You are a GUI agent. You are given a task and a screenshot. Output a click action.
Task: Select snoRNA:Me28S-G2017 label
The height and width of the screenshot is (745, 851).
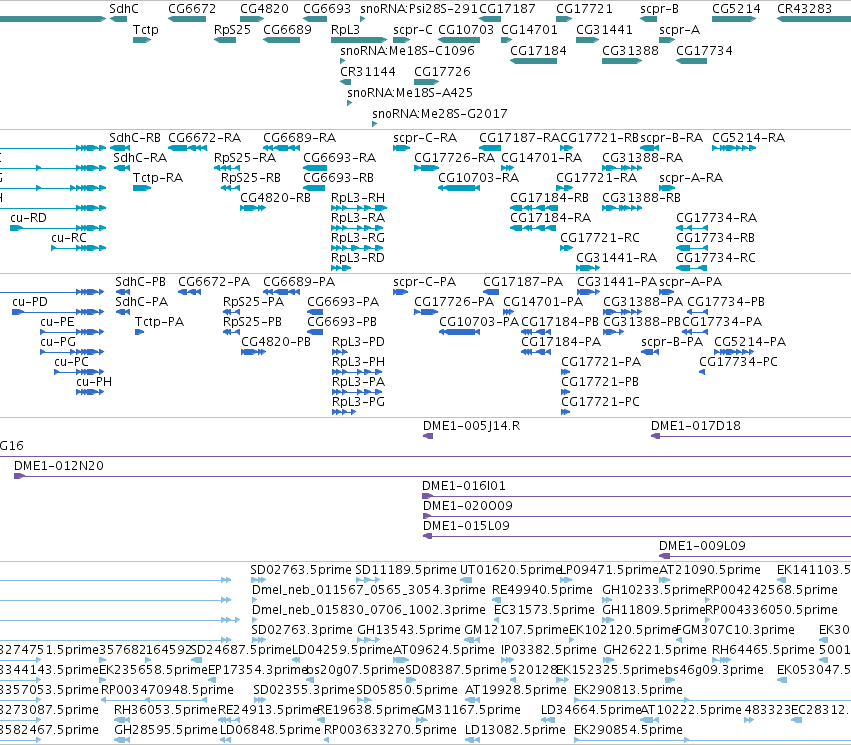[440, 114]
